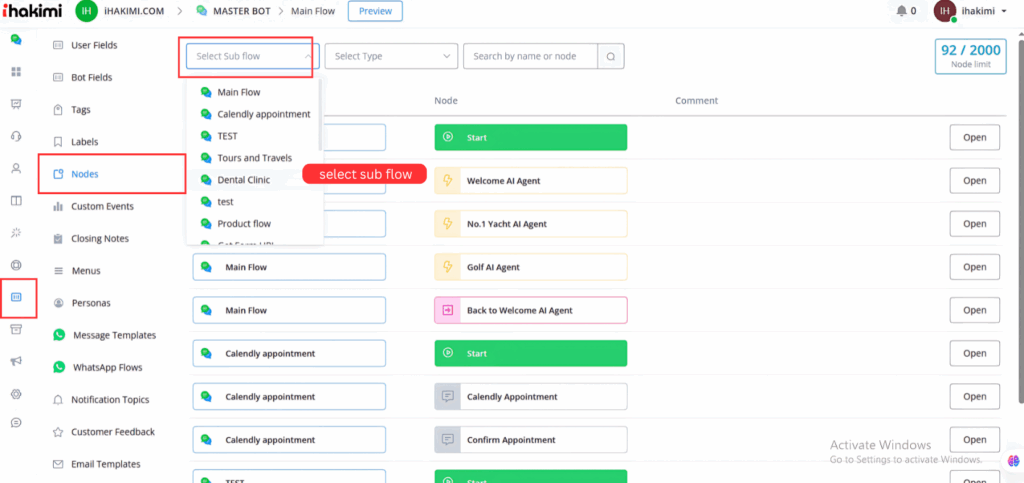Click the Golf AI Agent node
The width and height of the screenshot is (1024, 483).
point(530,267)
